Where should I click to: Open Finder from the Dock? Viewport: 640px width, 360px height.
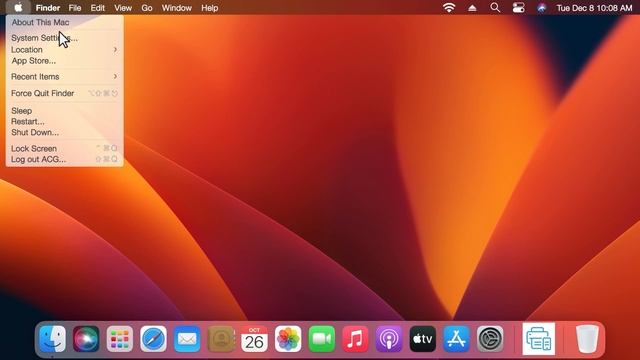point(53,339)
